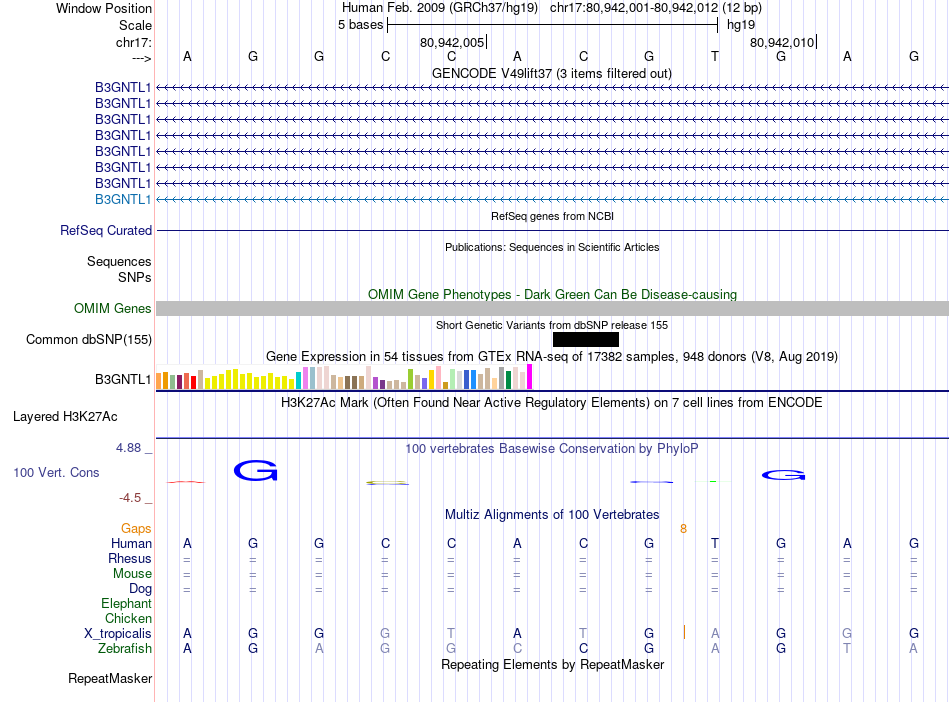Click the orange 'Gaps' label

tap(136, 529)
